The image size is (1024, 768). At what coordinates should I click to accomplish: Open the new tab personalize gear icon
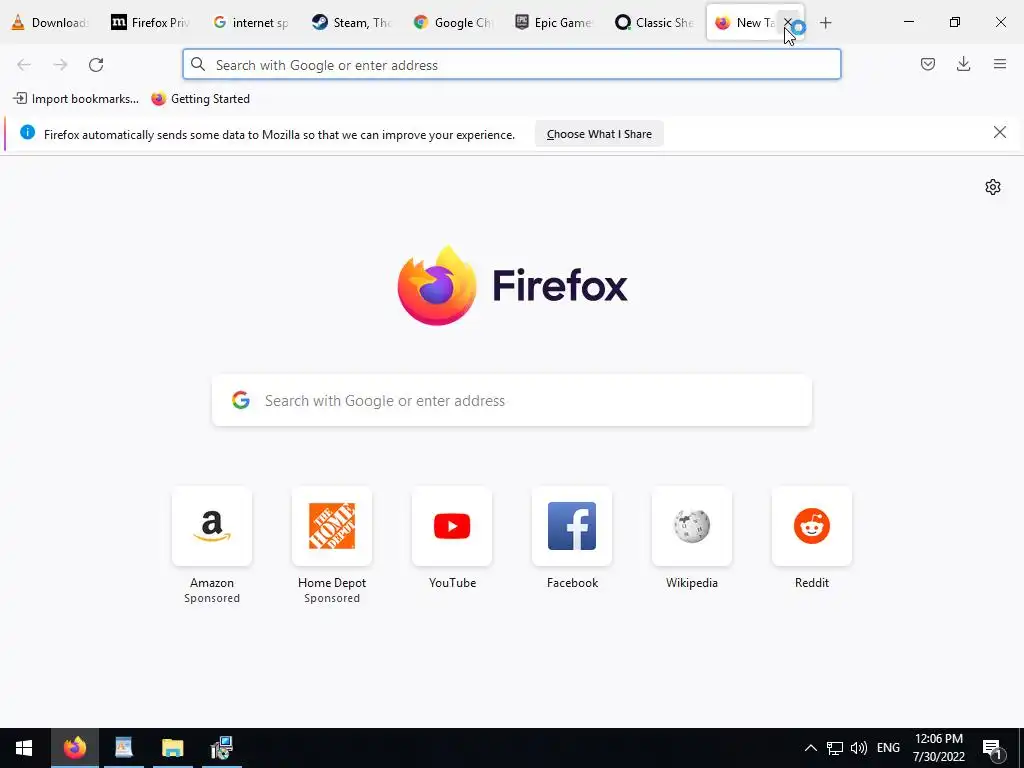coord(993,187)
